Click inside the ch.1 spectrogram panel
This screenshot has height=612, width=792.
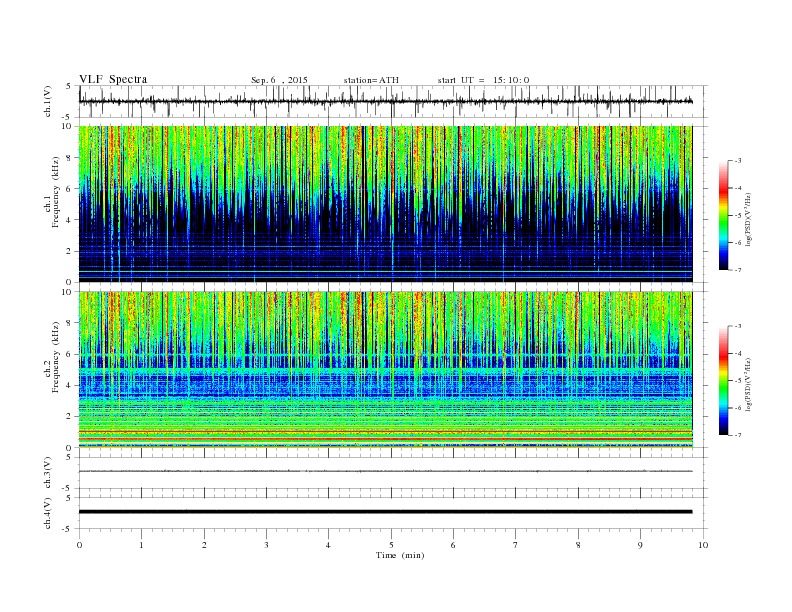click(x=385, y=204)
